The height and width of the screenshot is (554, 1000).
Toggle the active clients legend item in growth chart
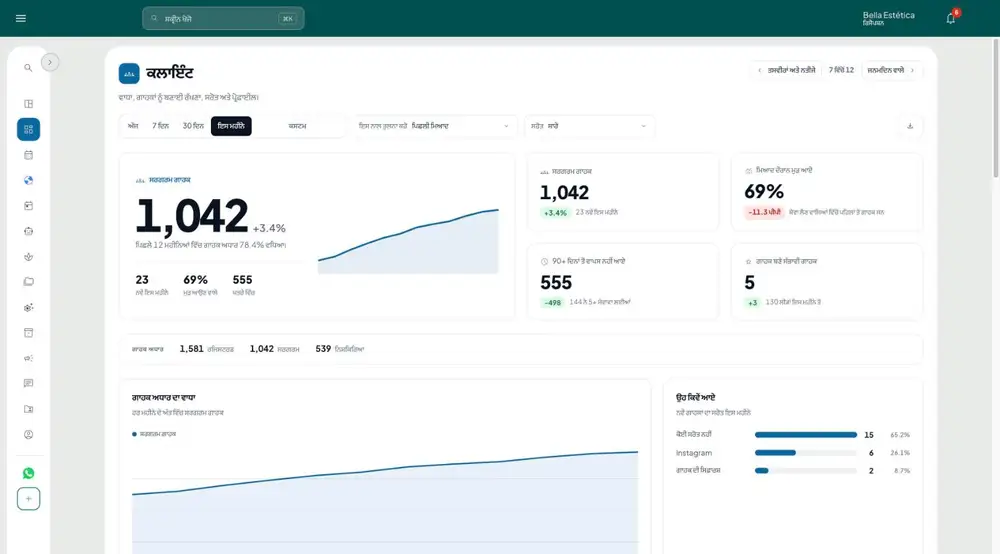154,434
